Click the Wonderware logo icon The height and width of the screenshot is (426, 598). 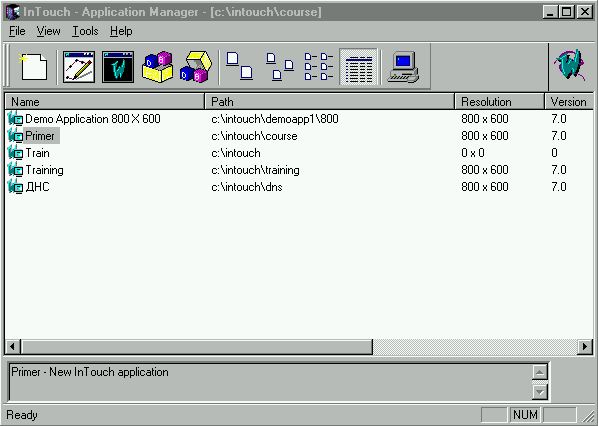click(570, 65)
